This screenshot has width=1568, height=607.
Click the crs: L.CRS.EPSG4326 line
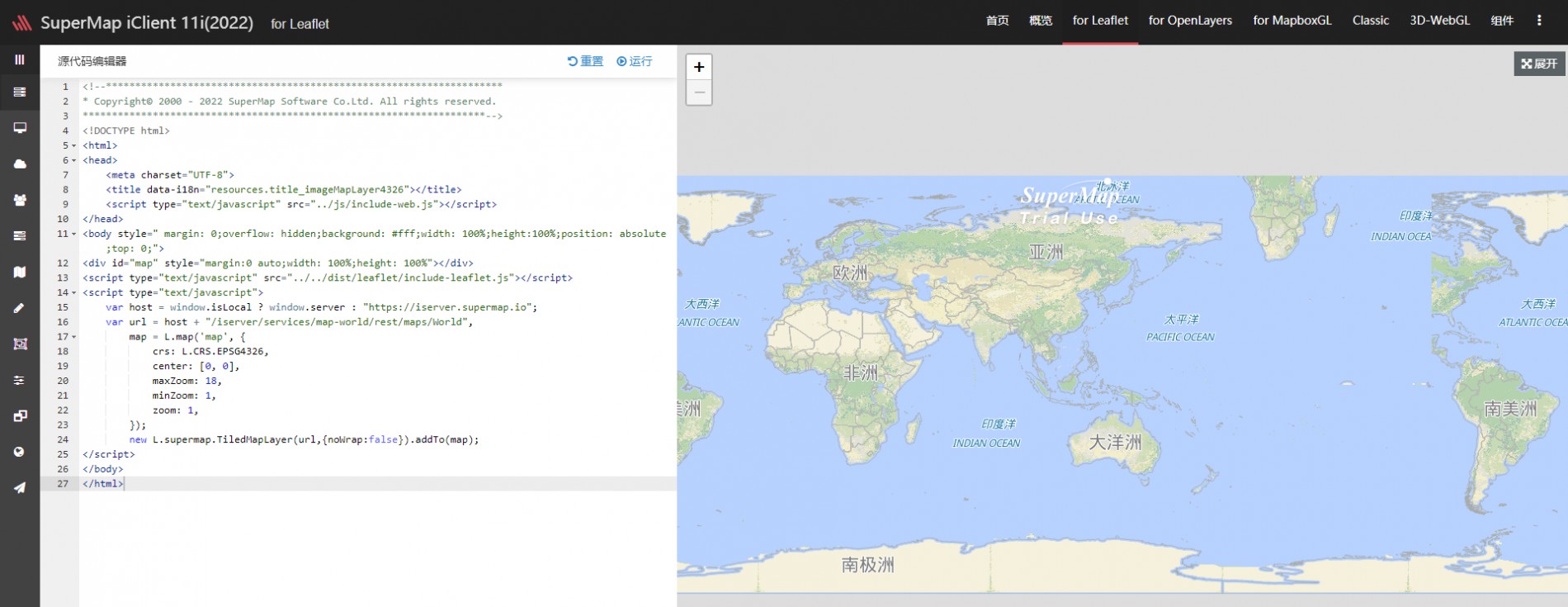pos(211,351)
